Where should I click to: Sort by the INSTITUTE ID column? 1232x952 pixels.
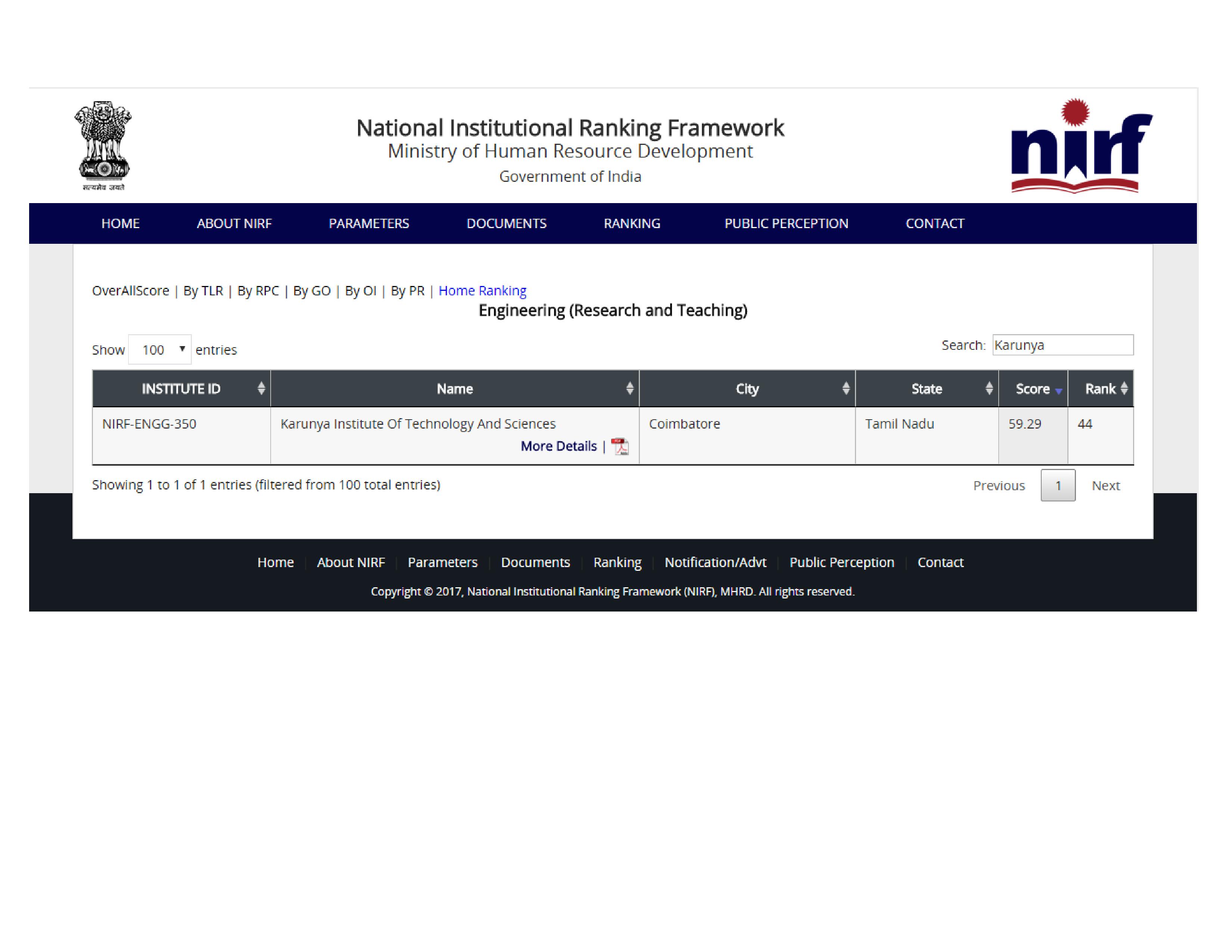click(x=181, y=389)
